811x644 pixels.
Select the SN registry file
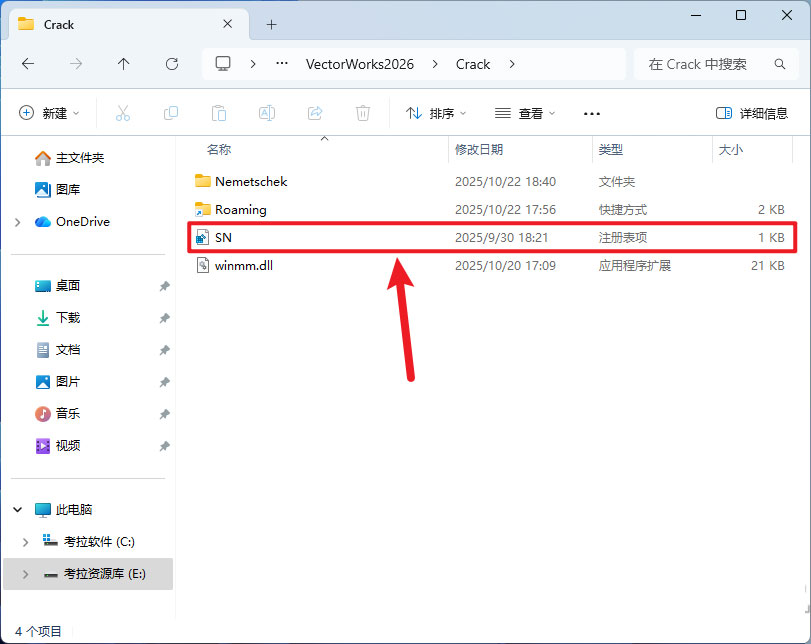pyautogui.click(x=492, y=237)
